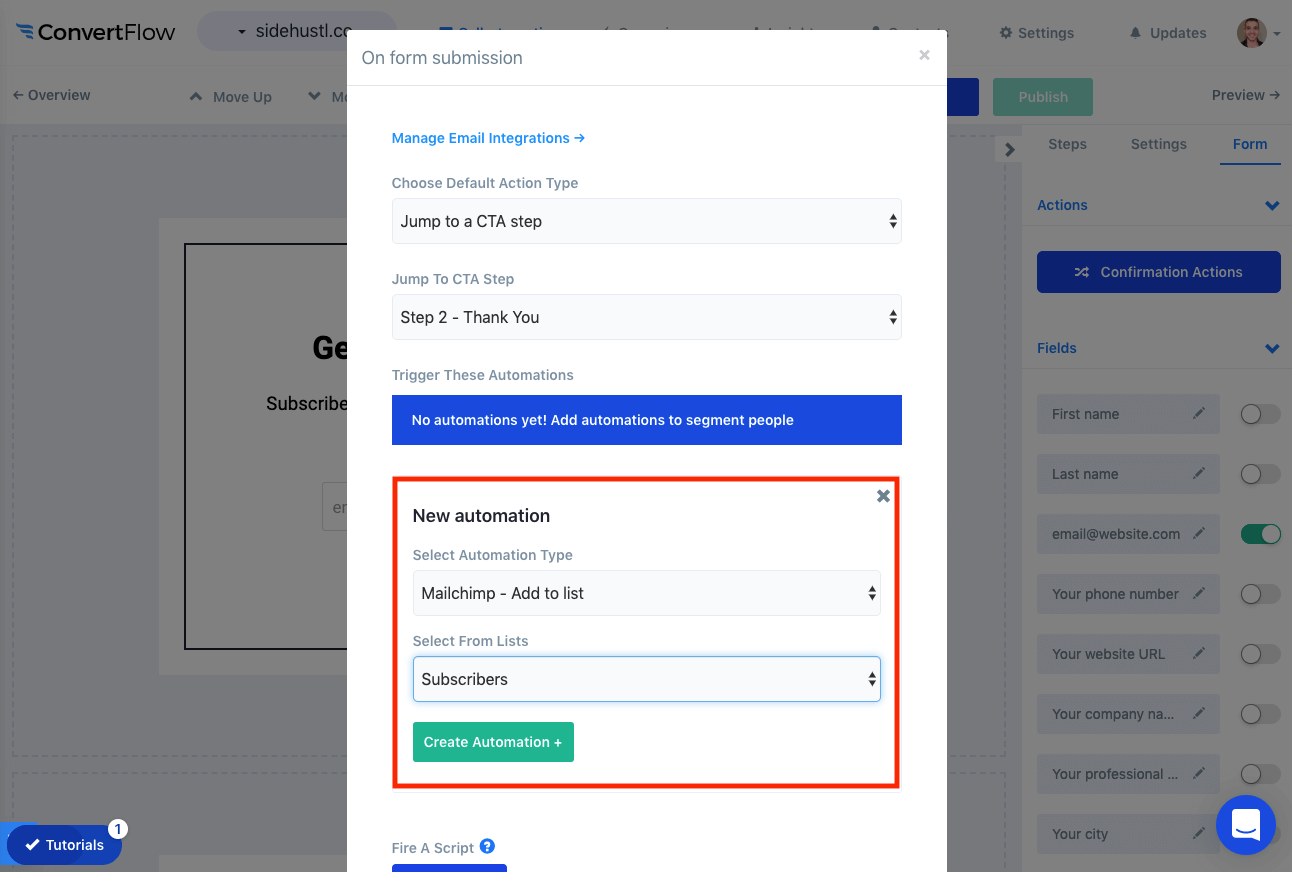This screenshot has width=1292, height=872.
Task: Click the no automations yet banner
Action: 646,420
